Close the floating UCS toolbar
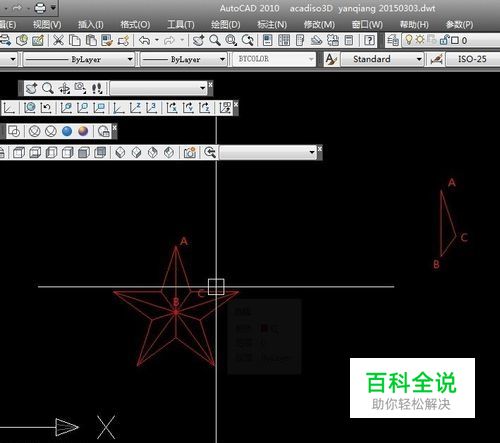500x443 pixels. point(236,104)
